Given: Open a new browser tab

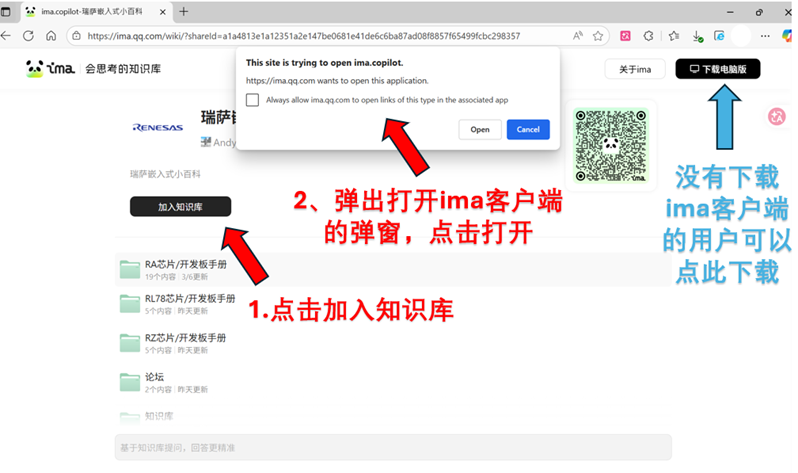Looking at the screenshot, I should [x=184, y=11].
